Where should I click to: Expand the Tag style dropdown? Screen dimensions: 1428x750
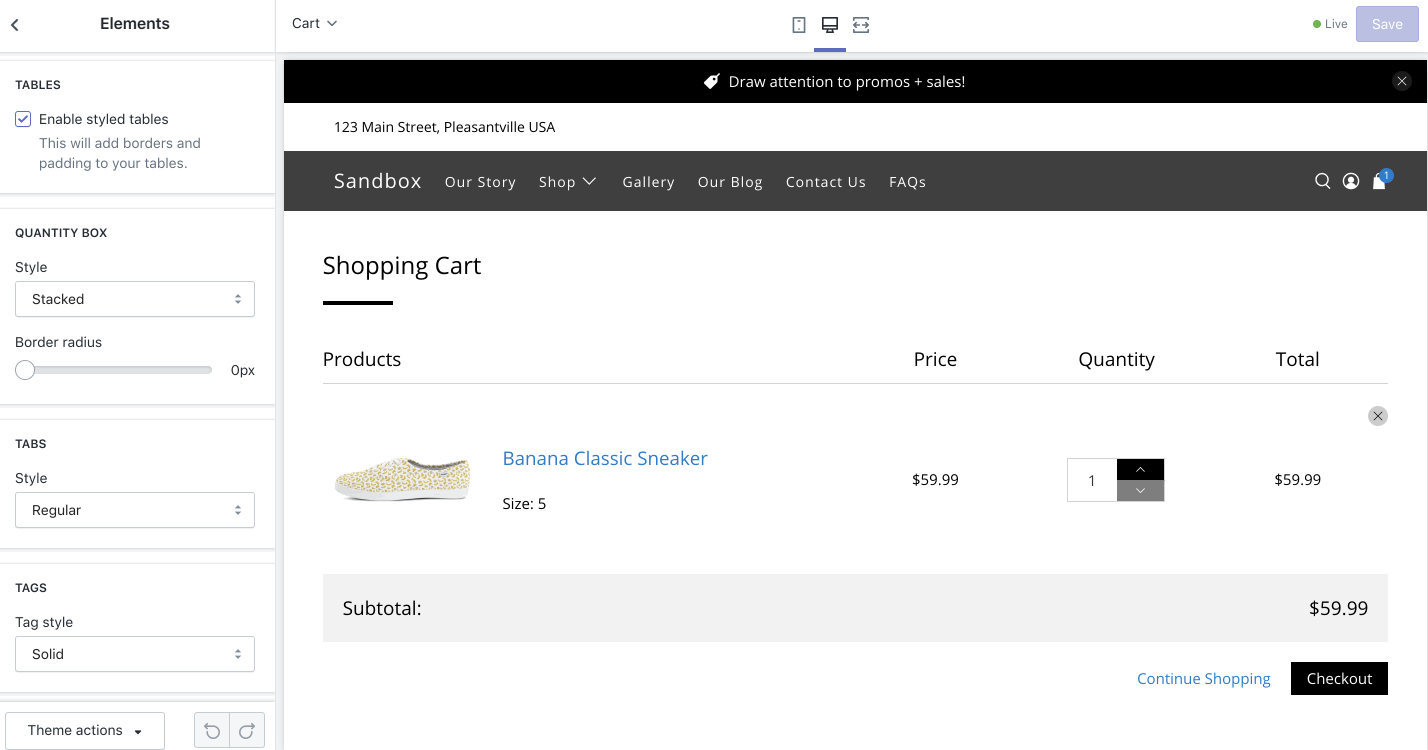pyautogui.click(x=135, y=654)
